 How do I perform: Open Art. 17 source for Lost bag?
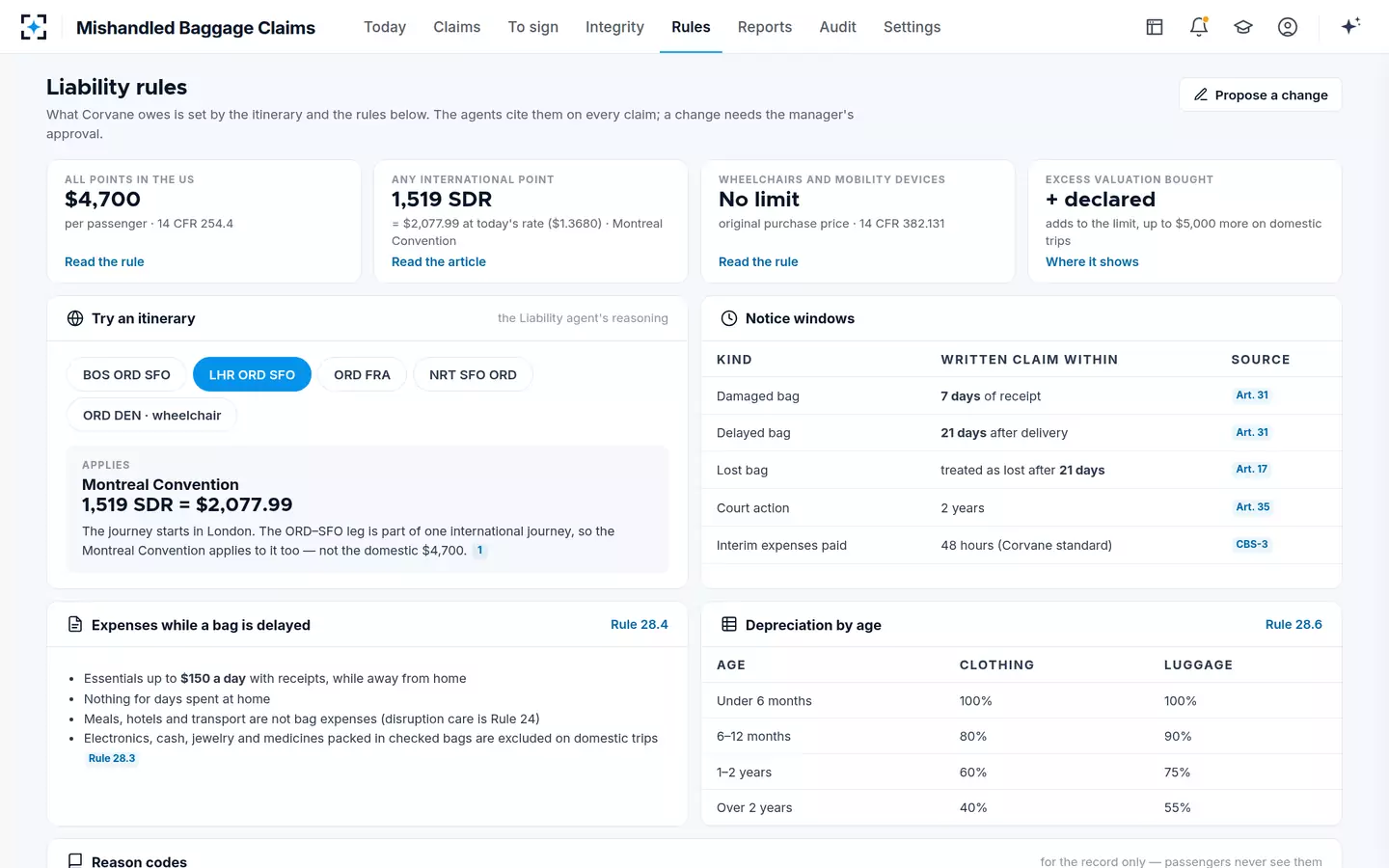tap(1252, 470)
